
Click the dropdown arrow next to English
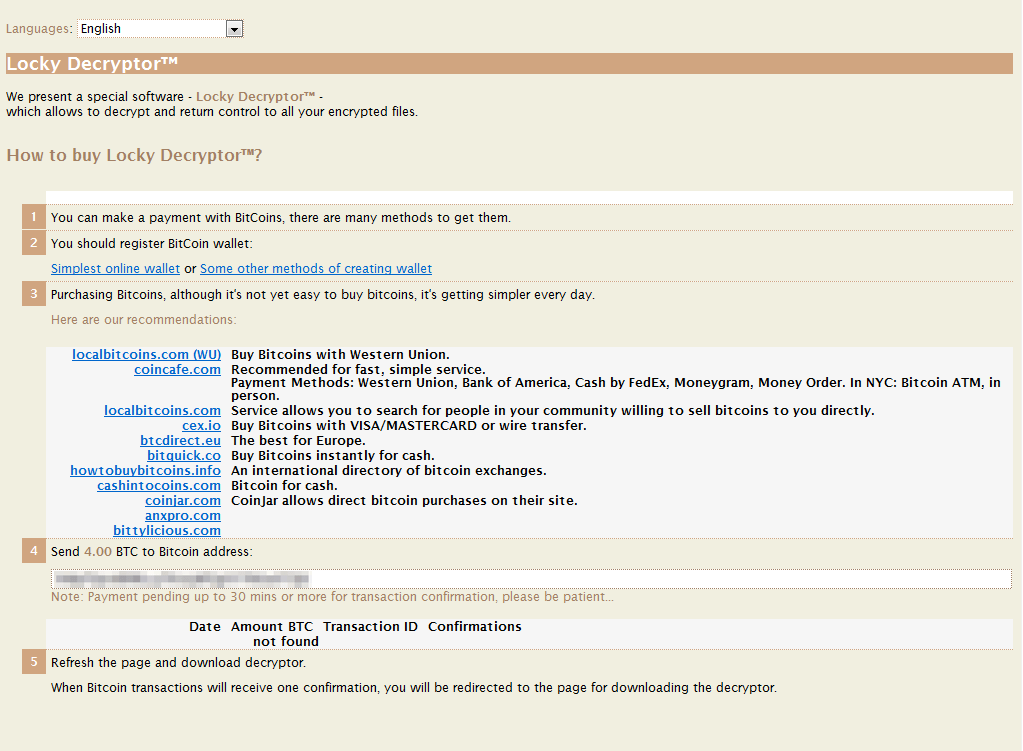tap(234, 29)
